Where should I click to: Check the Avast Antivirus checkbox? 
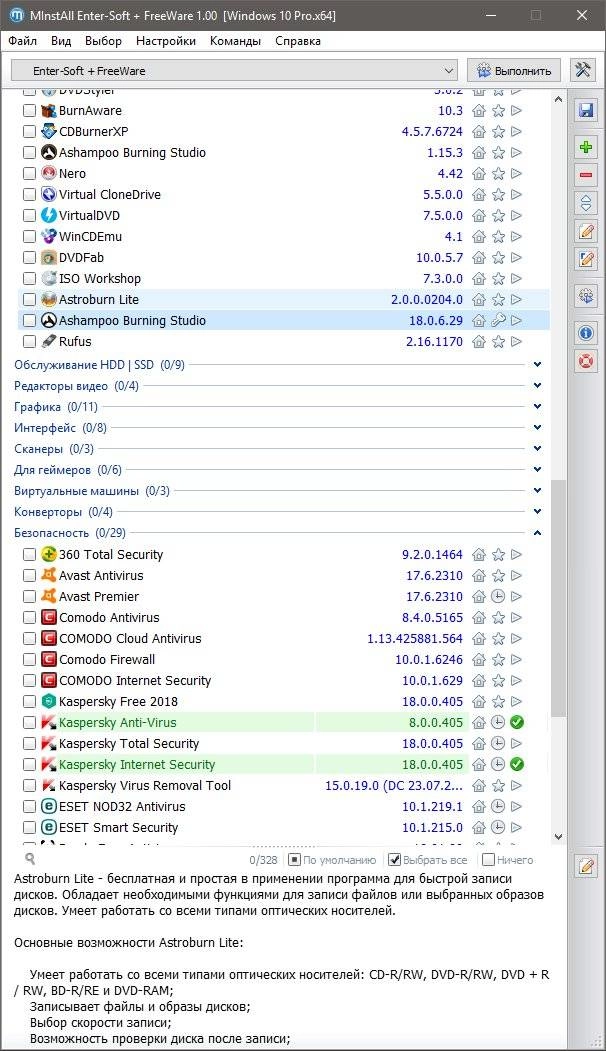click(29, 576)
